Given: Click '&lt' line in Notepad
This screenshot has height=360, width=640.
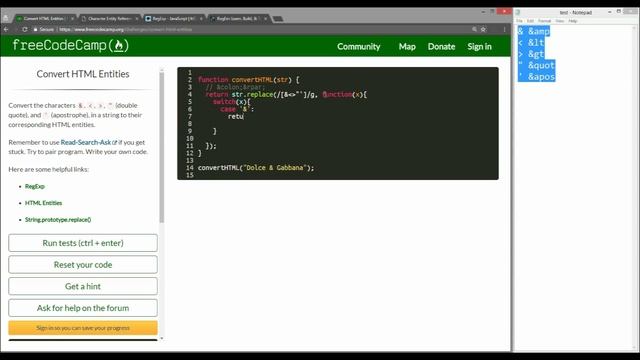Looking at the screenshot, I should pyautogui.click(x=531, y=42).
